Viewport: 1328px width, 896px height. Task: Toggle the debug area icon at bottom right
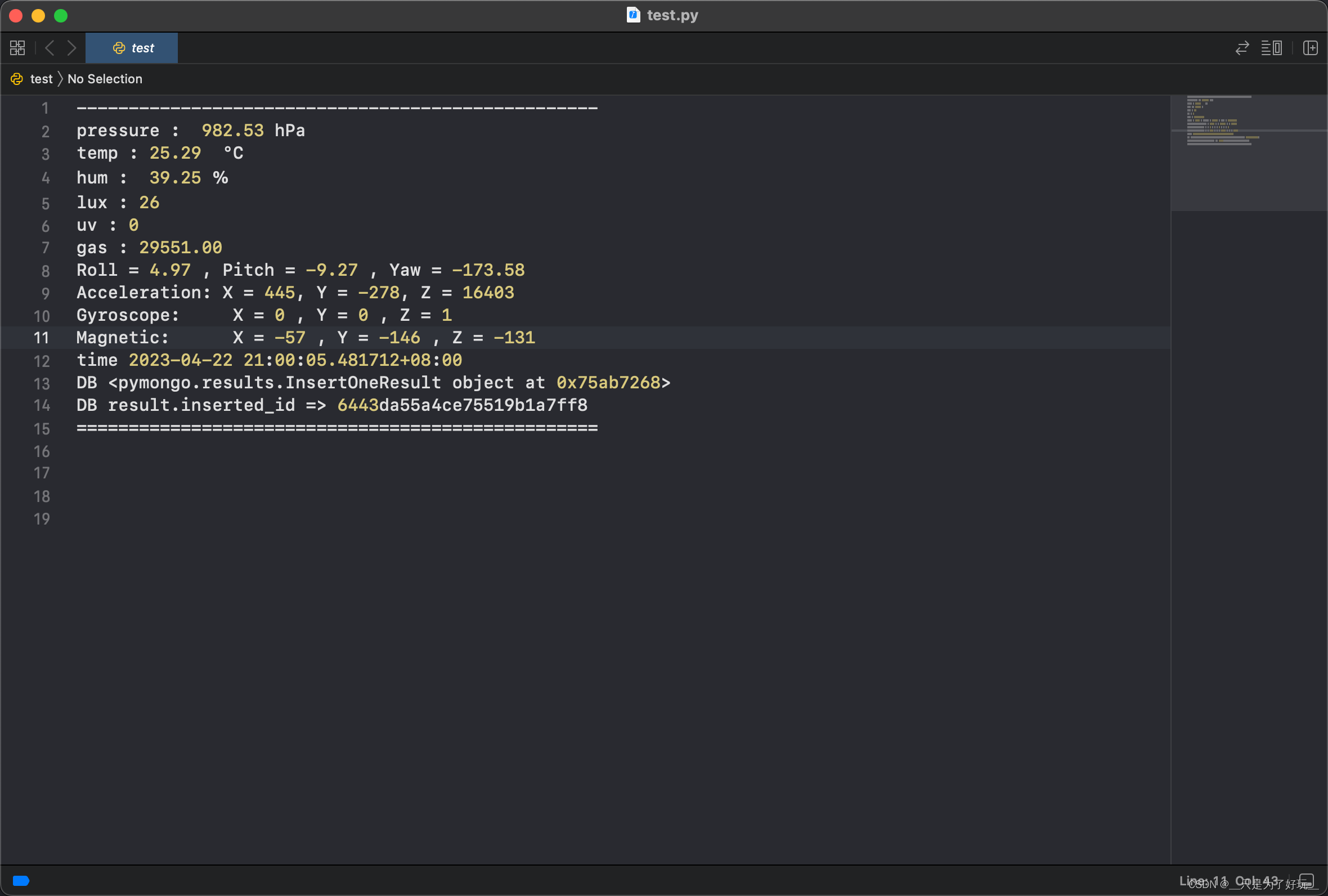1306,881
